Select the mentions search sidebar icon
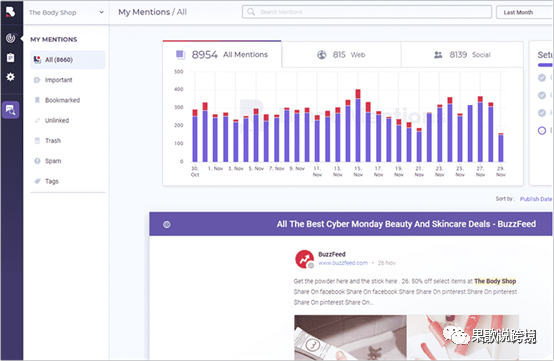This screenshot has width=554, height=361. [11, 110]
